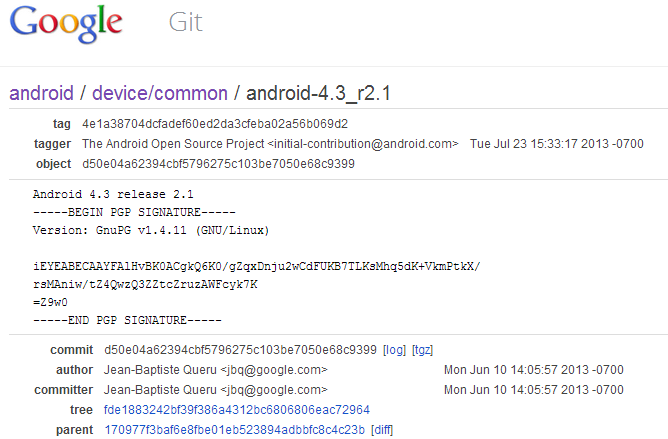
Task: Click the Google logo
Action: pyautogui.click(x=66, y=23)
